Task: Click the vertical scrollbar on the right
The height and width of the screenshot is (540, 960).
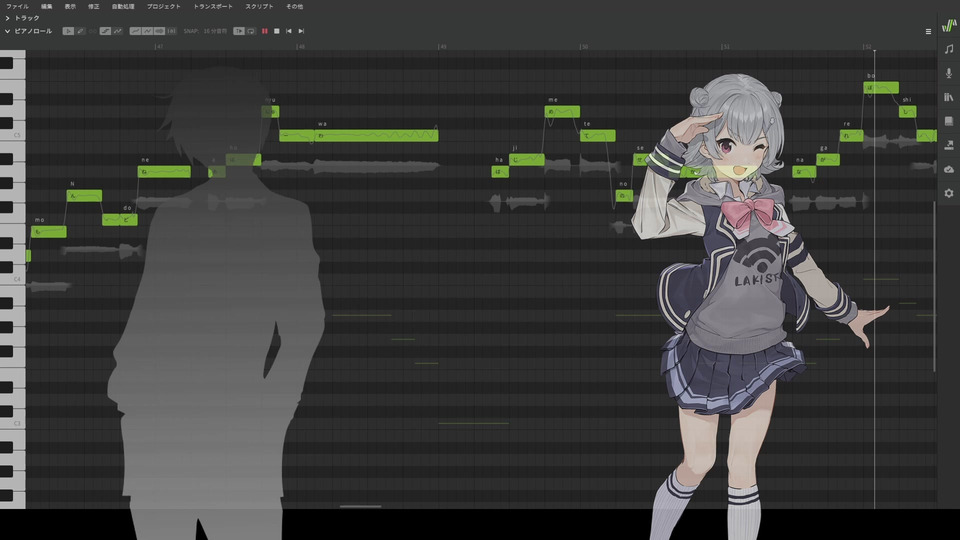Action: [934, 286]
